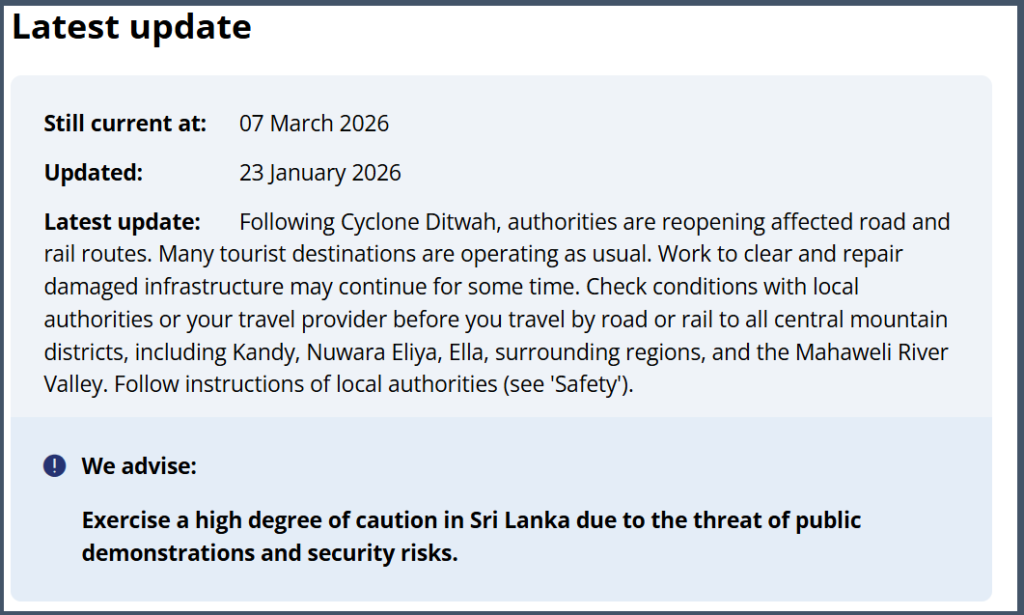Click the "We advise:" heading text

(139, 466)
